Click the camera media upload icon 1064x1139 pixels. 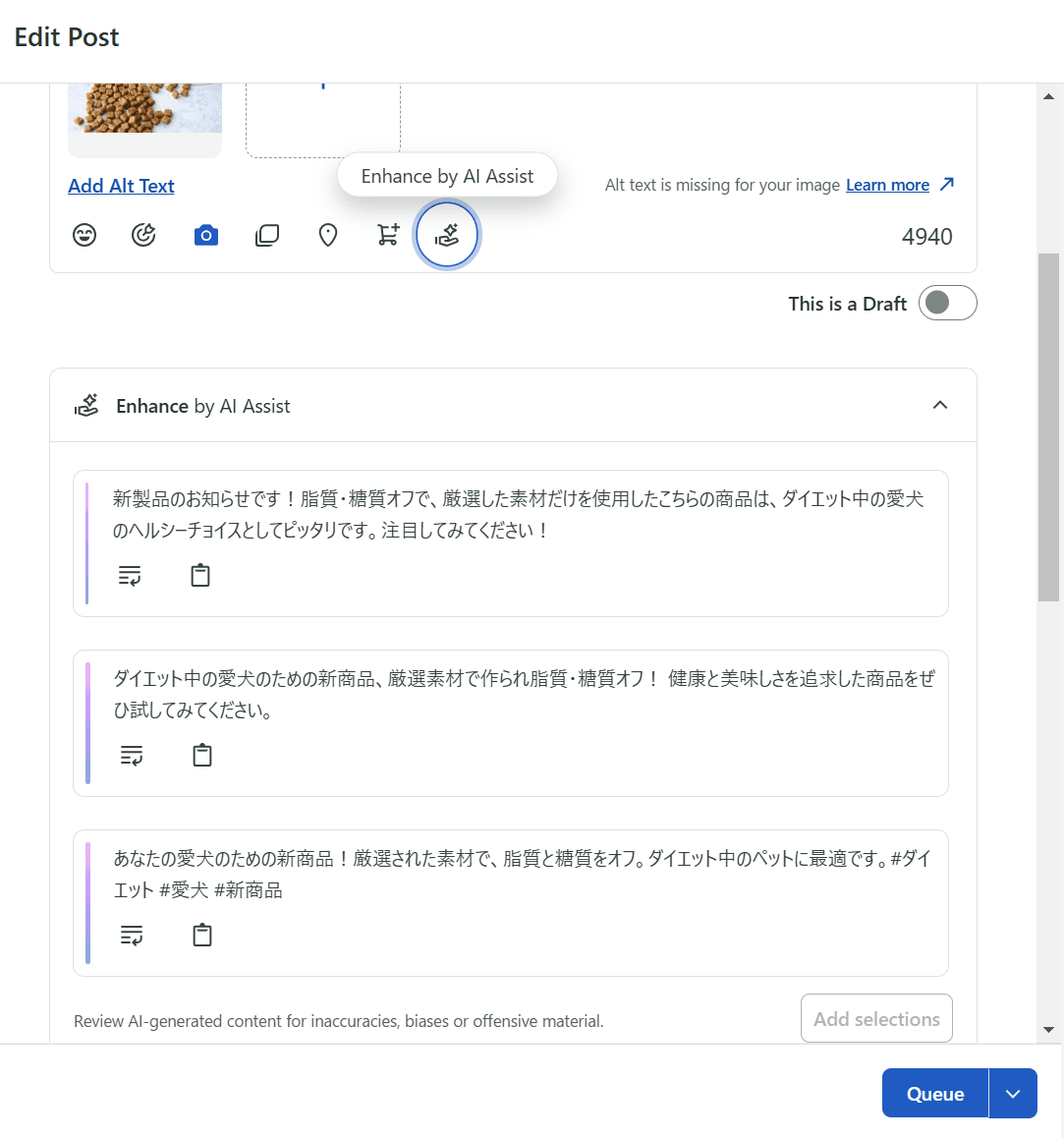point(205,236)
